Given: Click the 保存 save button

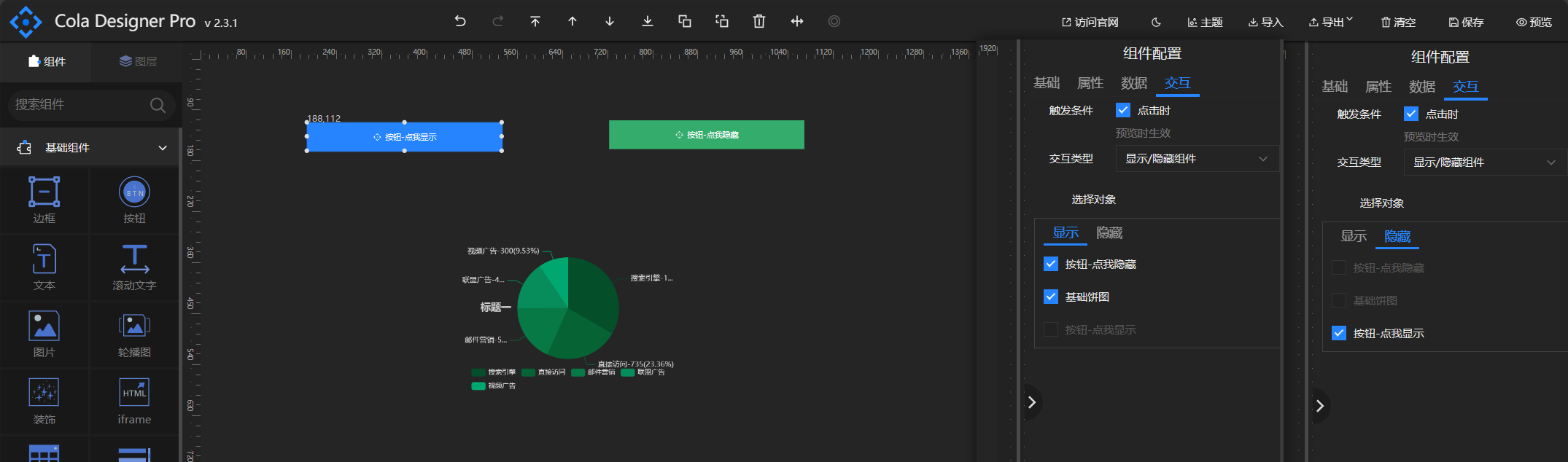Looking at the screenshot, I should click(1466, 23).
